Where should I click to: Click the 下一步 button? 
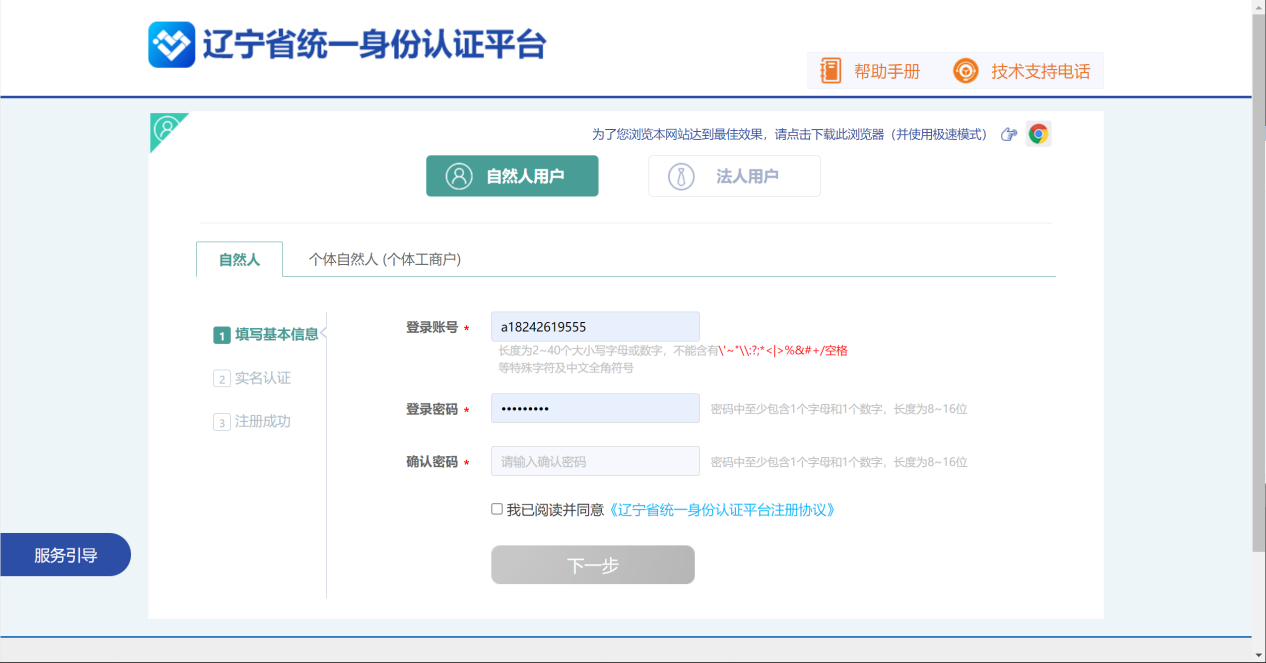point(593,565)
